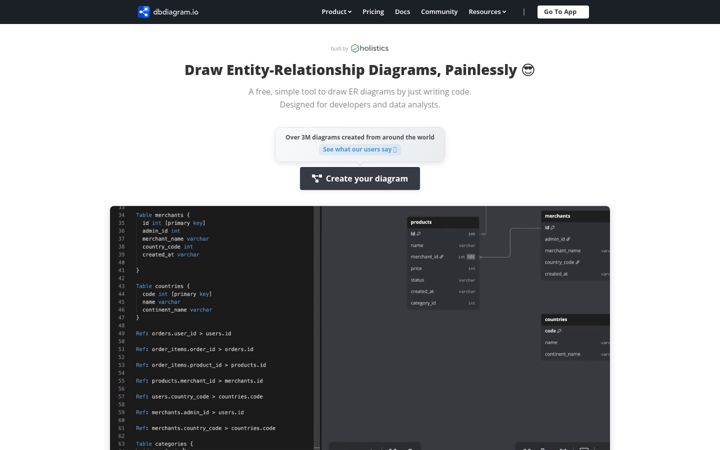This screenshot has height=450, width=720.
Task: Select the 'Table merchants {' code line
Action: pyautogui.click(x=163, y=215)
